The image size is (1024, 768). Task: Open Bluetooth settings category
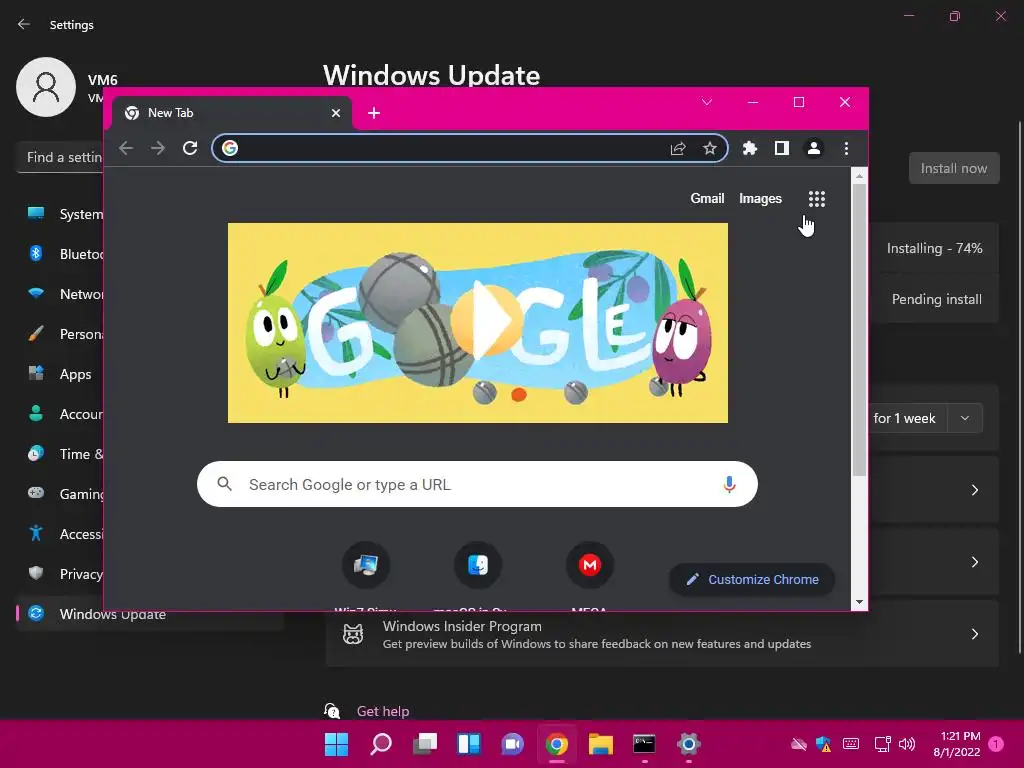(x=65, y=254)
